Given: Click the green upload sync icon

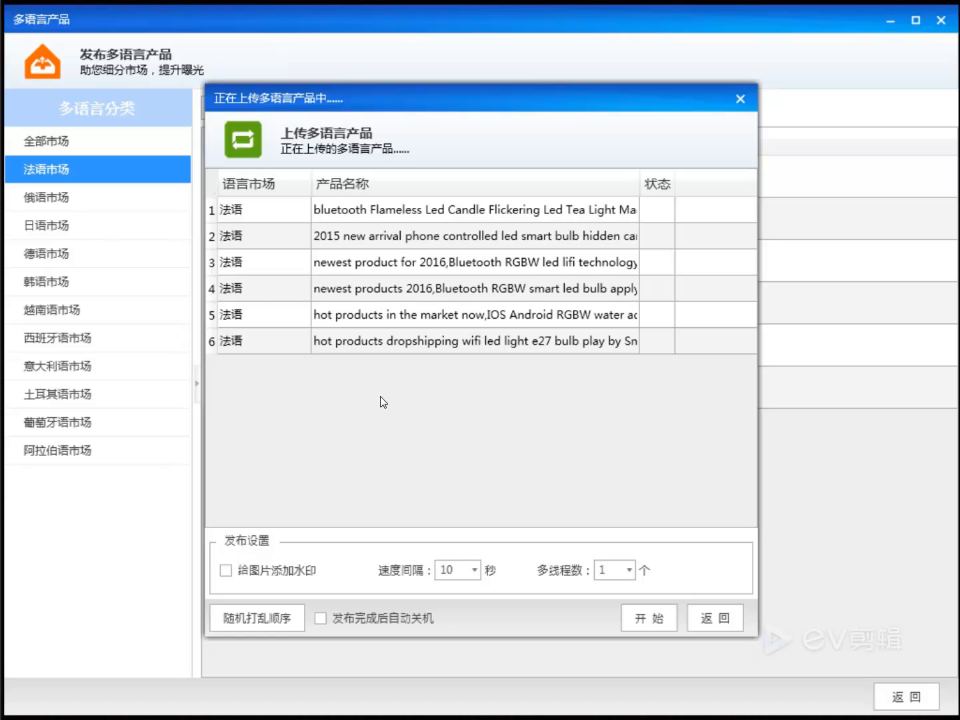Looking at the screenshot, I should (242, 140).
